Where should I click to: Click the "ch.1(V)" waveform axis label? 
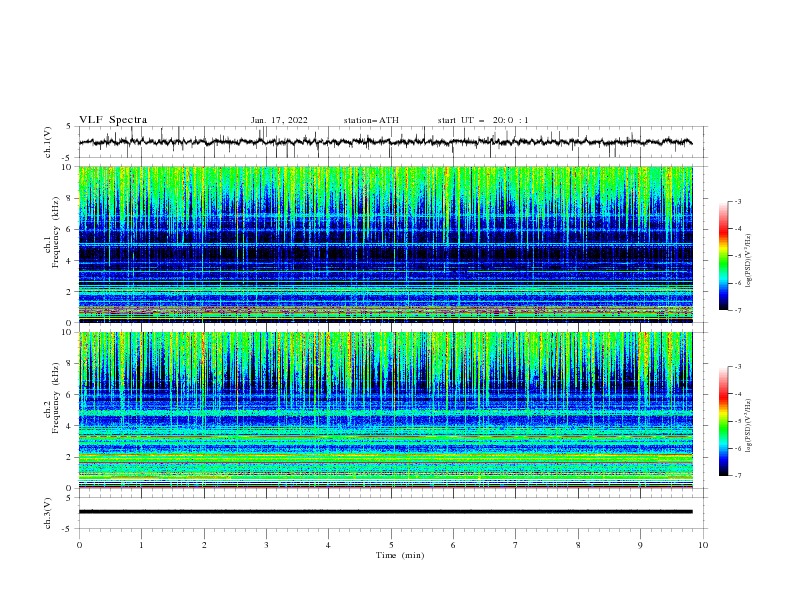coord(48,142)
